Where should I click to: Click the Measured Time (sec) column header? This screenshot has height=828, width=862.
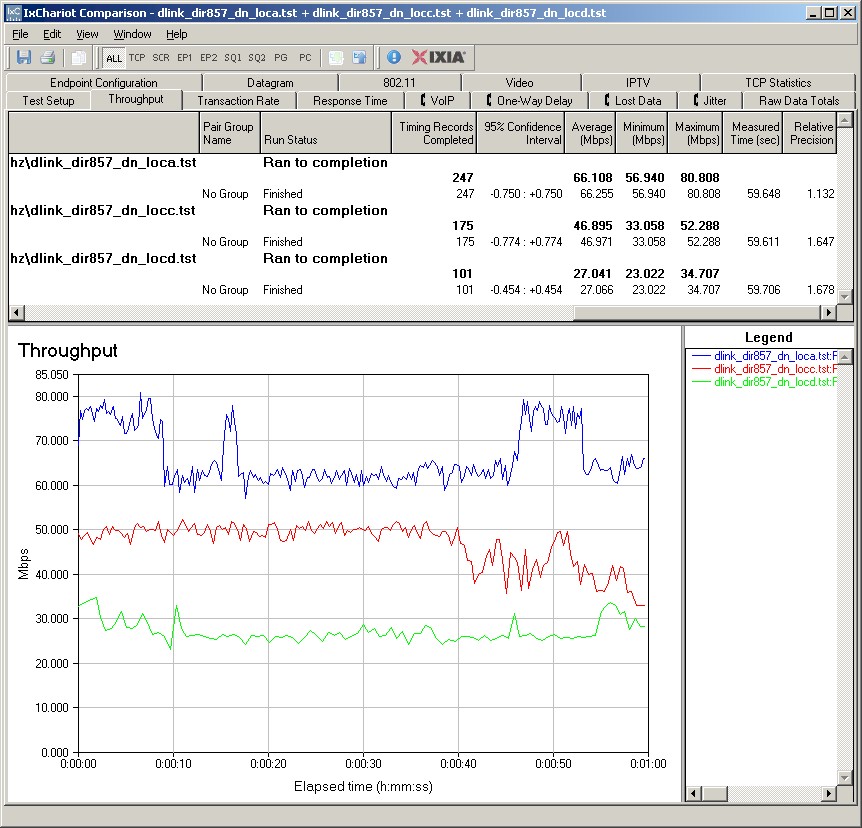[754, 133]
